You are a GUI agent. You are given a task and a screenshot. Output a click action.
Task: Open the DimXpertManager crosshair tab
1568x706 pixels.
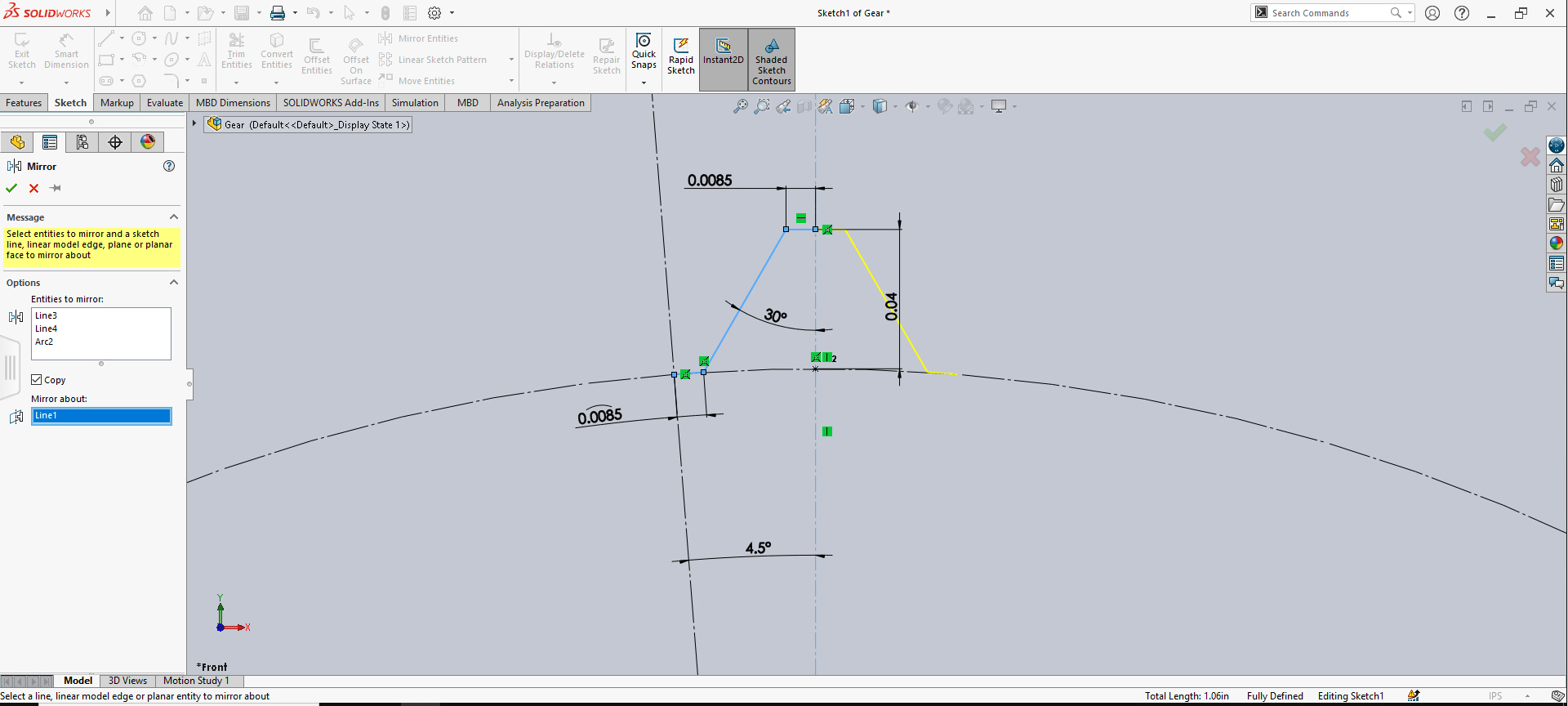[115, 142]
